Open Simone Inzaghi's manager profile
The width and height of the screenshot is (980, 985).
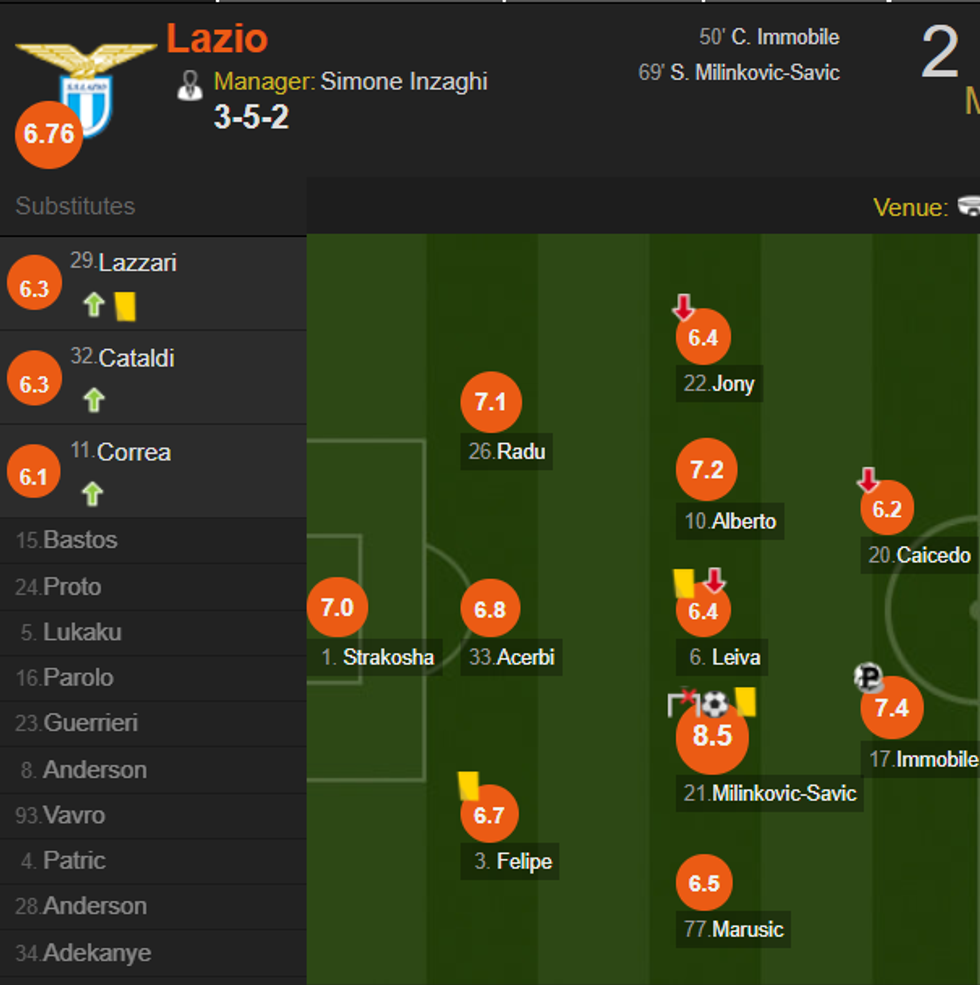(401, 81)
